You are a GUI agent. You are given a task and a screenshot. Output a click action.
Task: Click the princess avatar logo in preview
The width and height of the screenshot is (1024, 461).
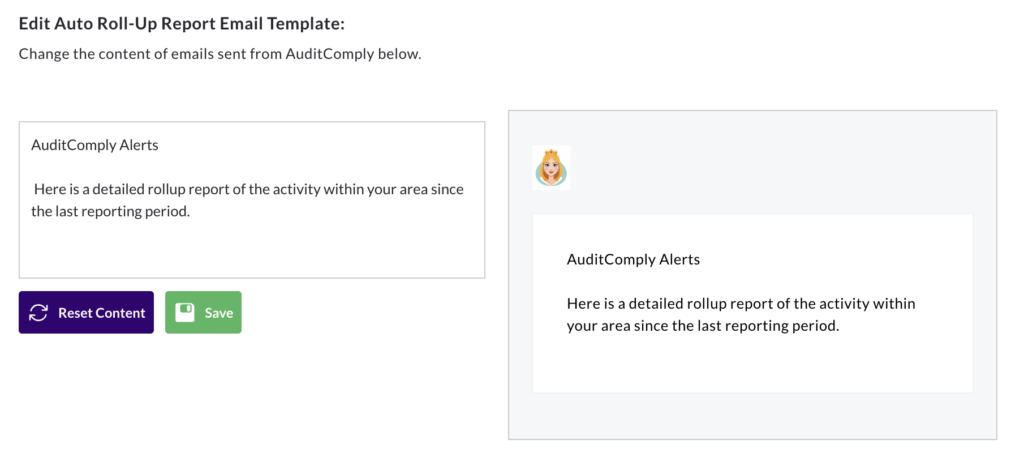[551, 168]
